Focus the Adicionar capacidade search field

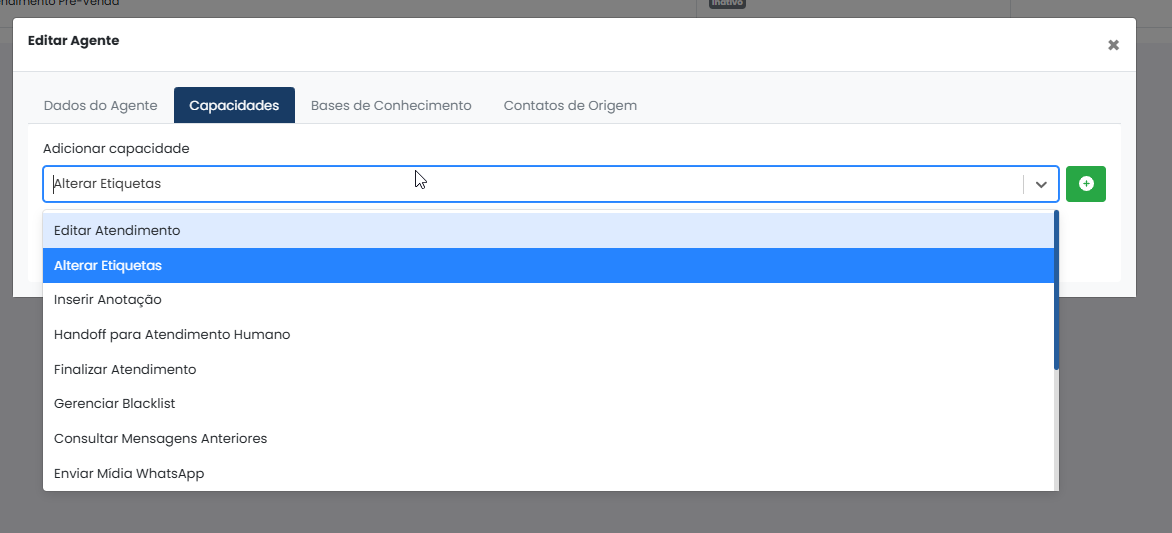point(534,184)
